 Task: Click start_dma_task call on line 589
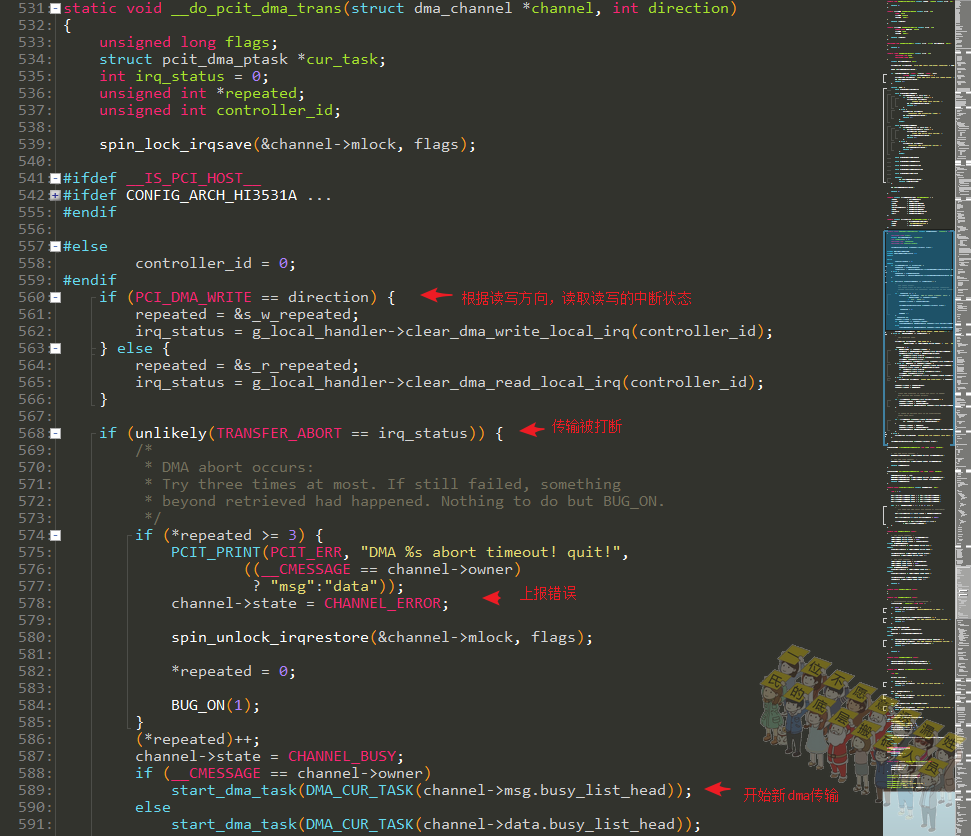[x=234, y=790]
